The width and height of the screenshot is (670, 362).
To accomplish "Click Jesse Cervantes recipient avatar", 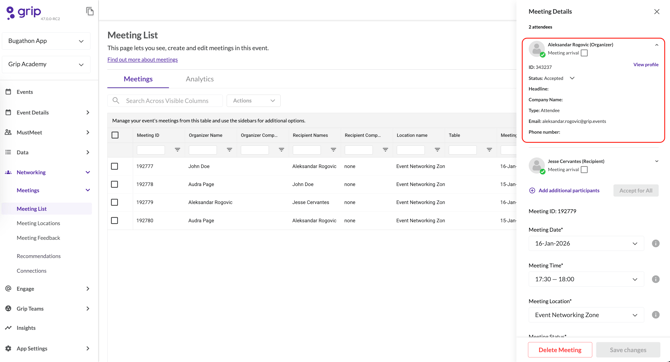I will 537,165.
